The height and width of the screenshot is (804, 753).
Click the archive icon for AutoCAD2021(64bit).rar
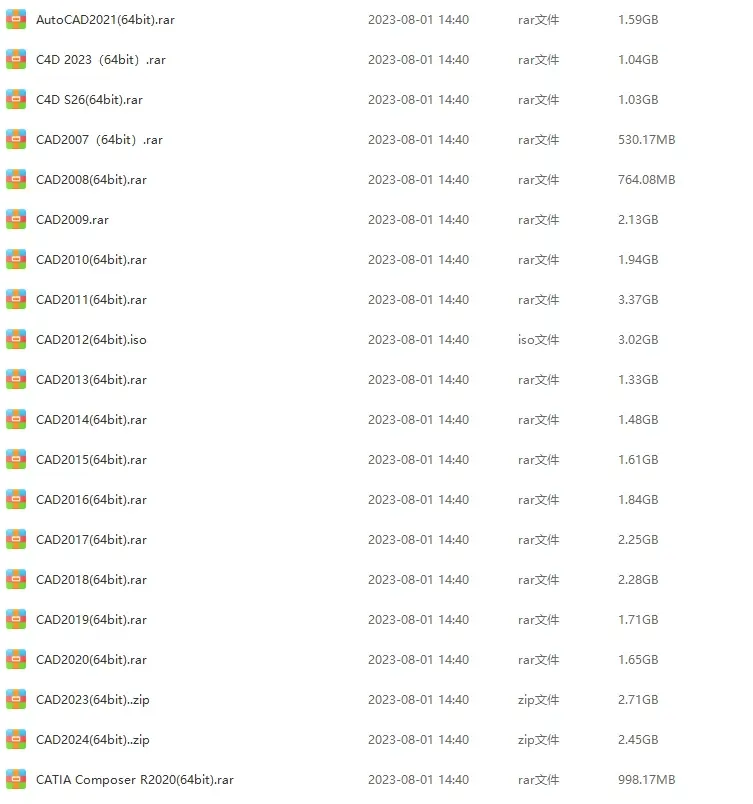click(x=16, y=19)
